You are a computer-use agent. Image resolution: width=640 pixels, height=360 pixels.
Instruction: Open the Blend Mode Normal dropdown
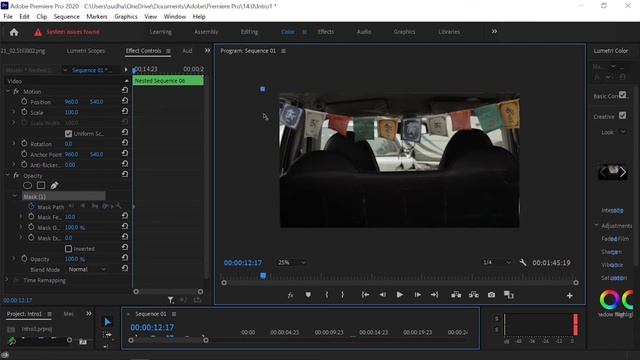[x=87, y=269]
